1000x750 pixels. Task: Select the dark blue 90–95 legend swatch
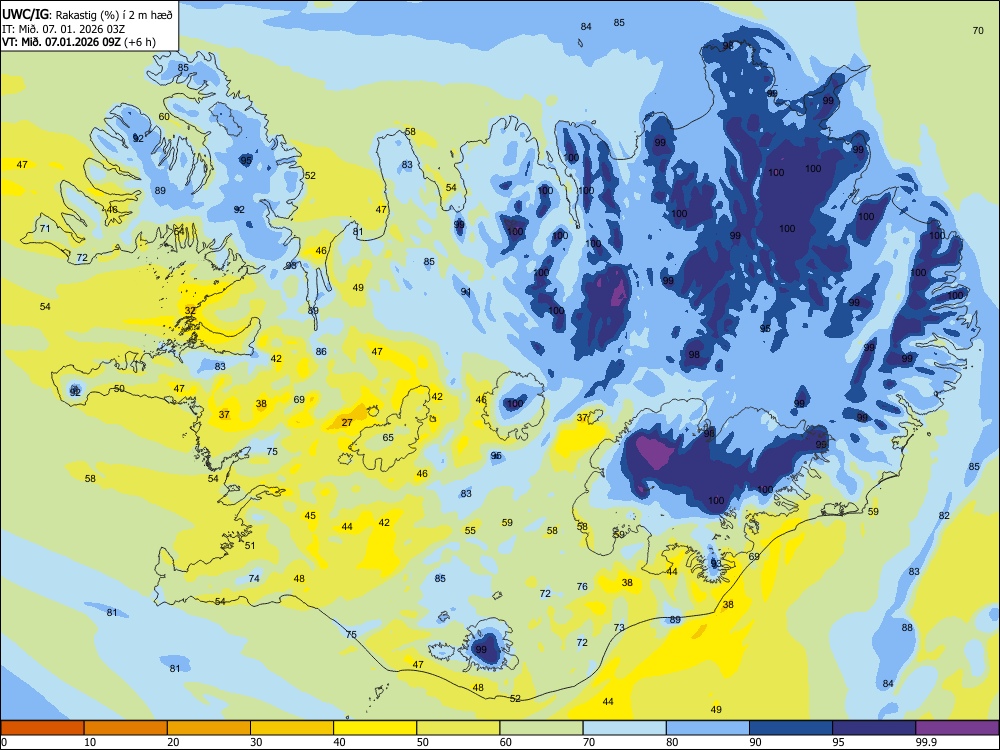click(x=791, y=728)
